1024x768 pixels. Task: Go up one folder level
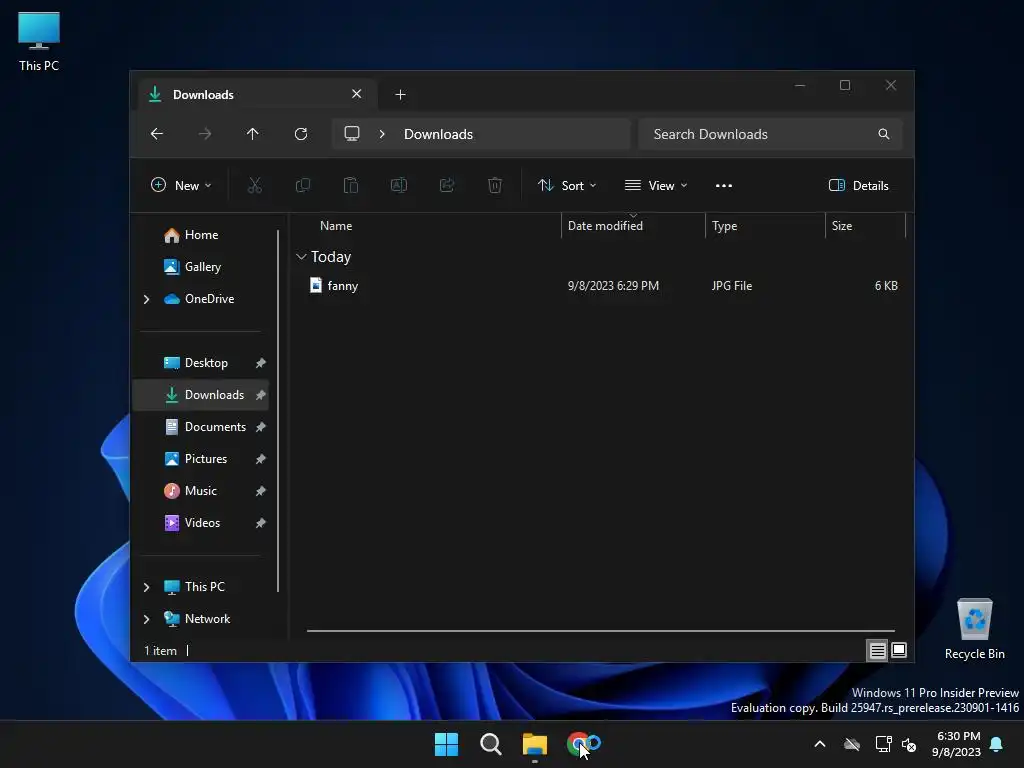point(253,134)
